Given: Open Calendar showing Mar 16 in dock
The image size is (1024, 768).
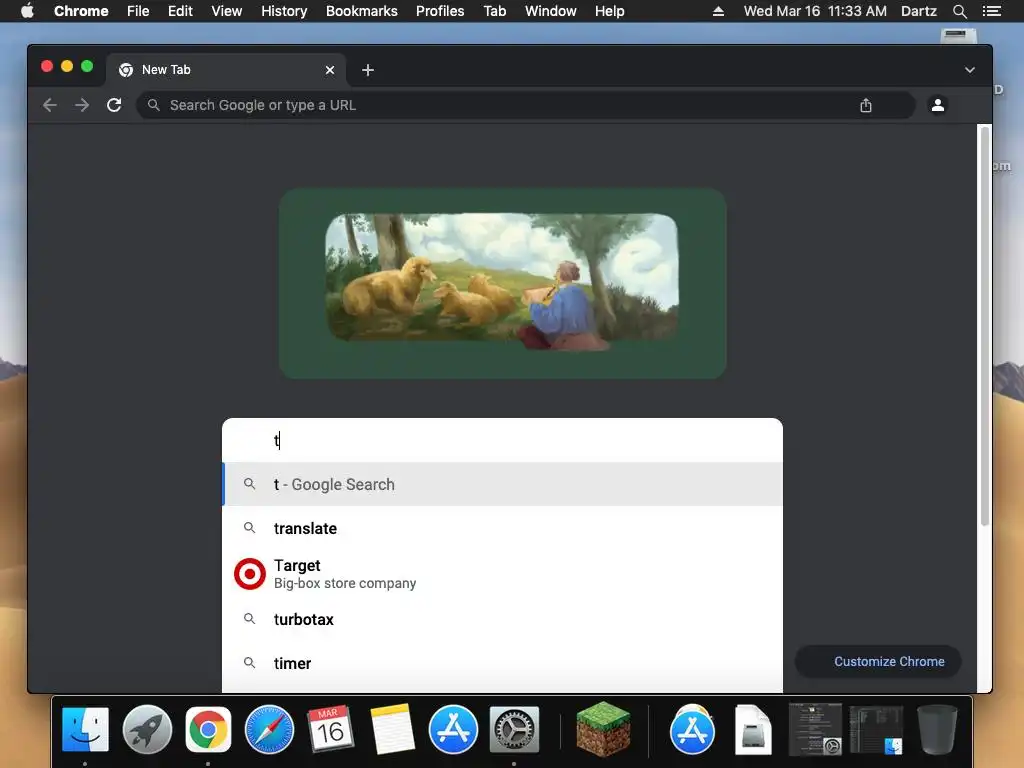Looking at the screenshot, I should [330, 729].
